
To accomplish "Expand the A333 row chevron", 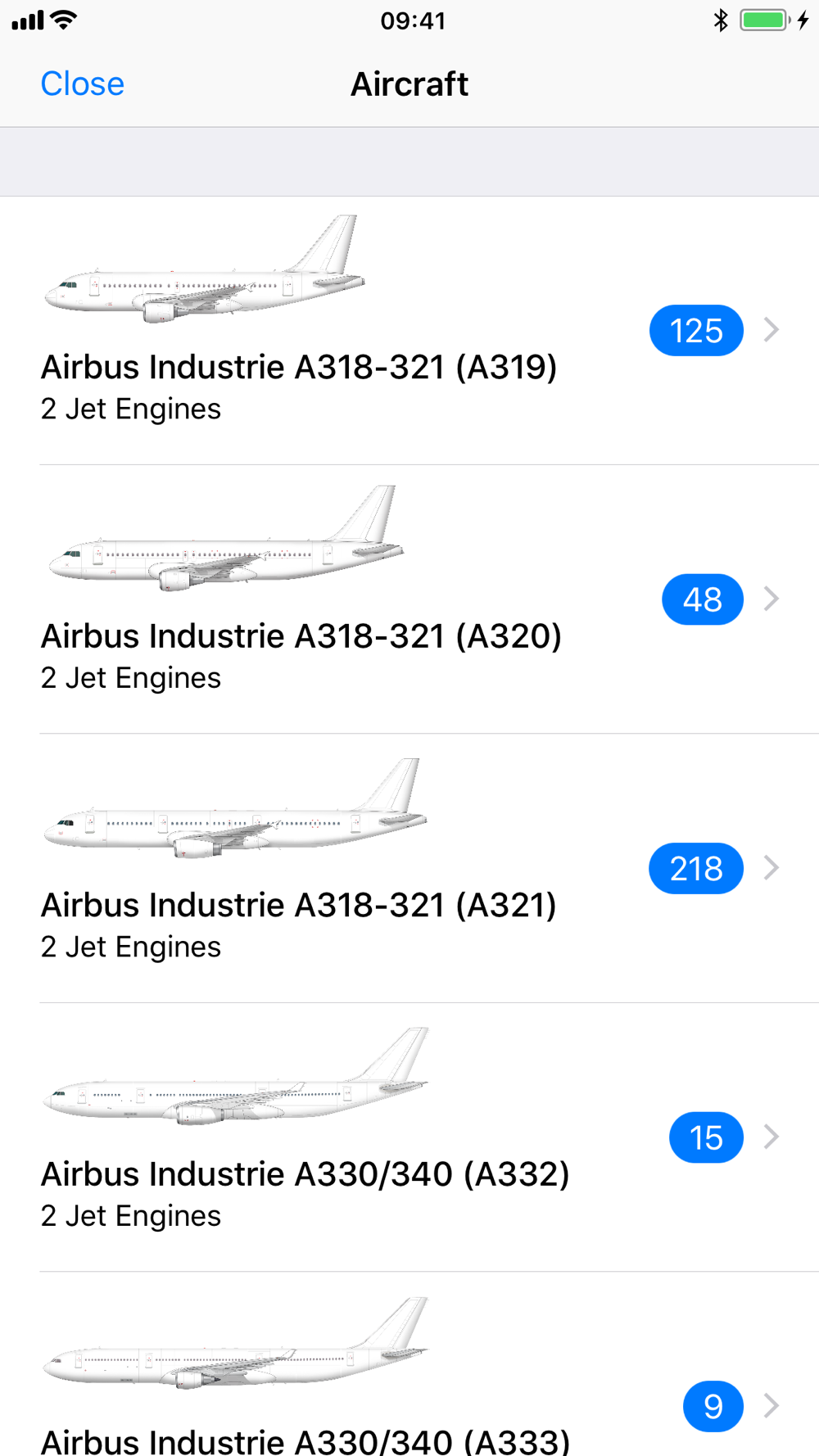I will click(x=771, y=1405).
